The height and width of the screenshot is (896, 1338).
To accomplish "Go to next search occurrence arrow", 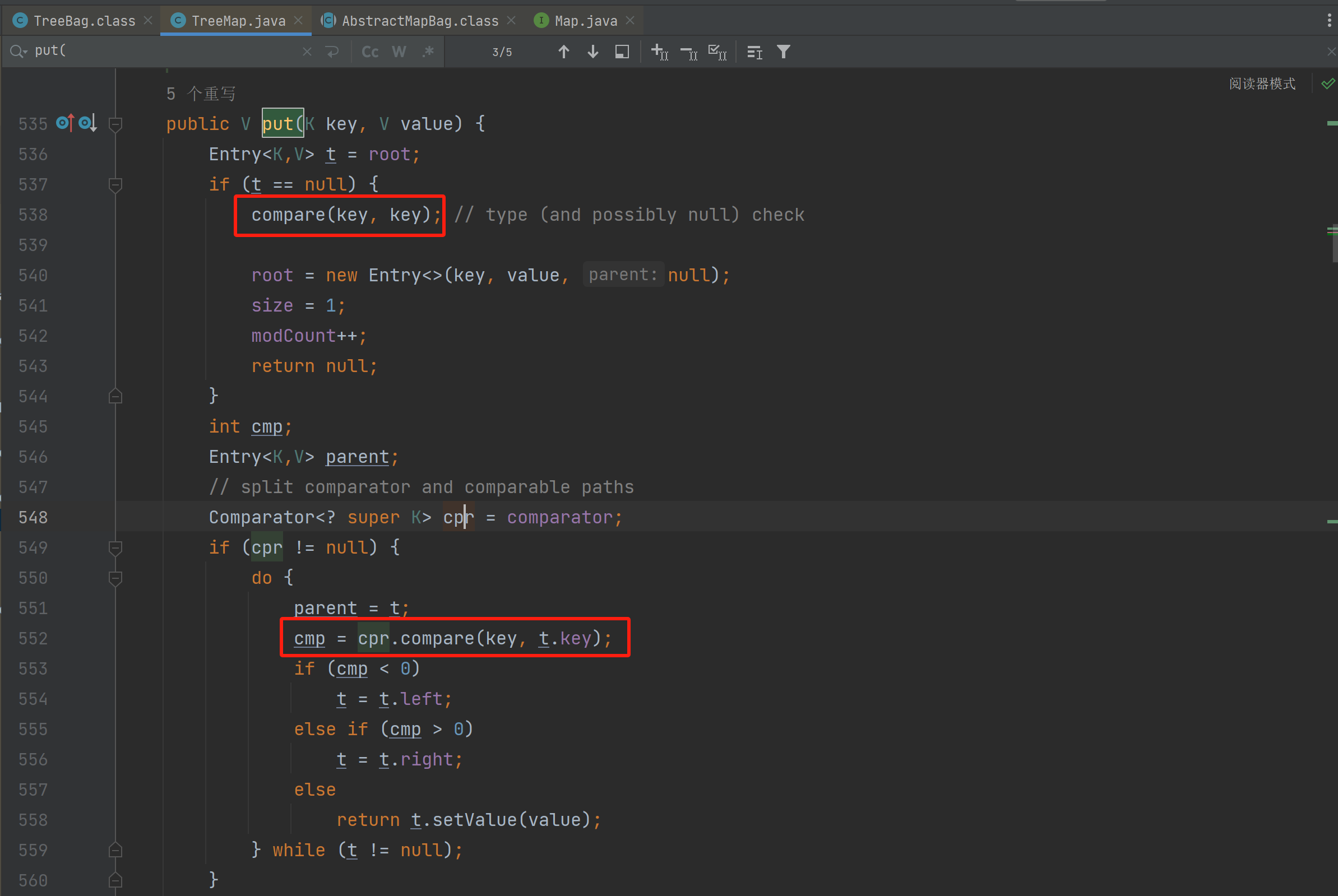I will coord(592,52).
